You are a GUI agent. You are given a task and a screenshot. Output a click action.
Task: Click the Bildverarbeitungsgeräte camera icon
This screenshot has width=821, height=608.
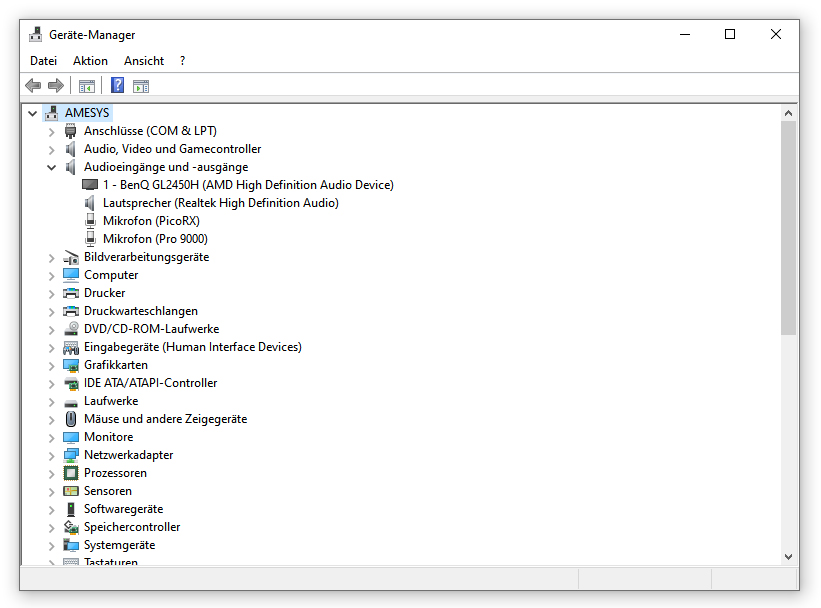point(71,257)
